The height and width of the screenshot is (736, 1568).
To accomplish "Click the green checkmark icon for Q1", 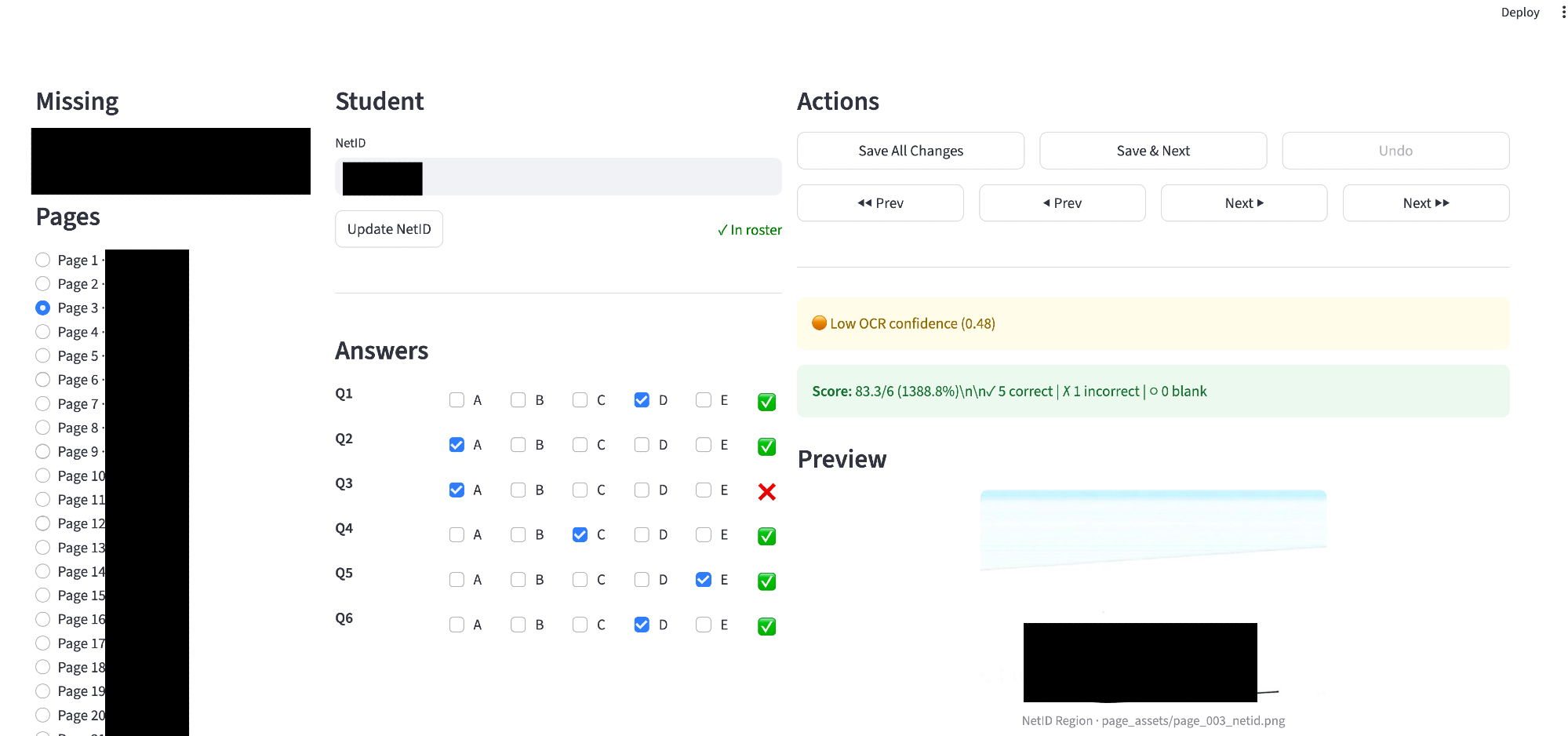I will pyautogui.click(x=766, y=402).
